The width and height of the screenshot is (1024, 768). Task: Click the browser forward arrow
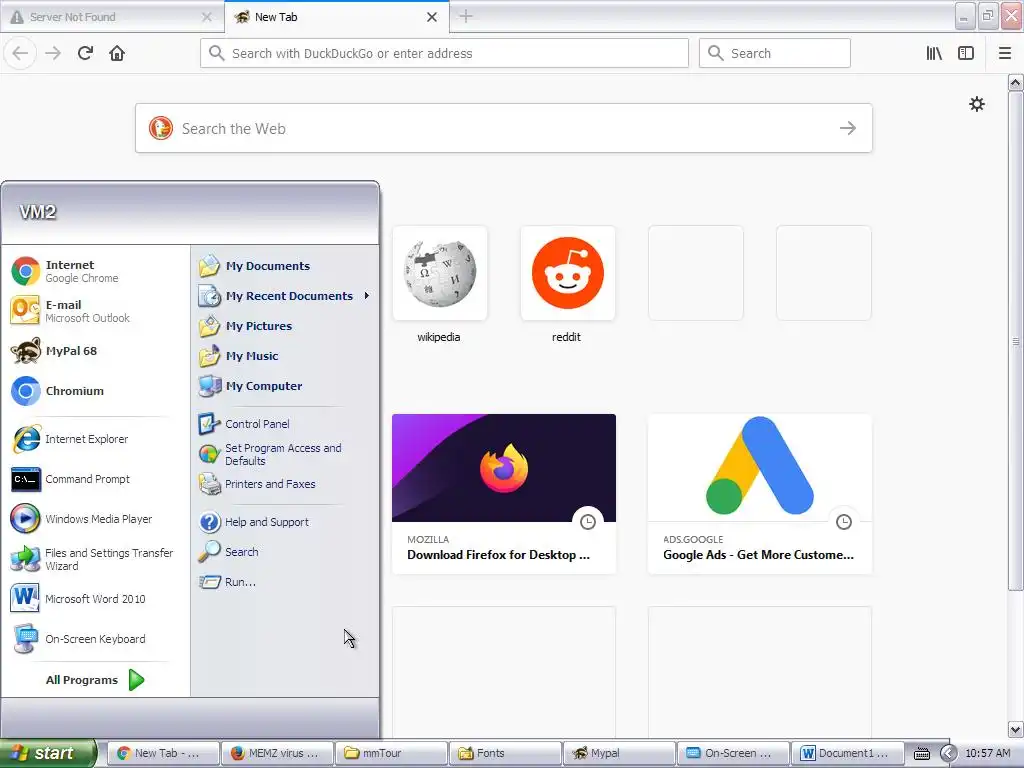(x=53, y=53)
